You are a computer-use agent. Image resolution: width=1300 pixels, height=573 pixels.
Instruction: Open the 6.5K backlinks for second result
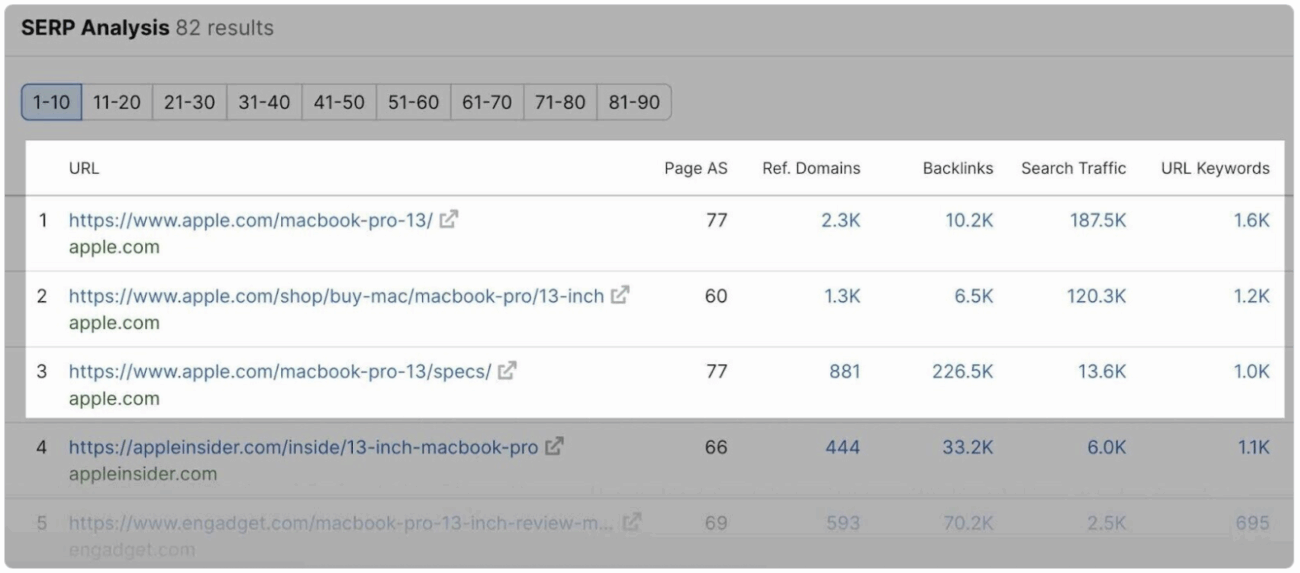[973, 297]
